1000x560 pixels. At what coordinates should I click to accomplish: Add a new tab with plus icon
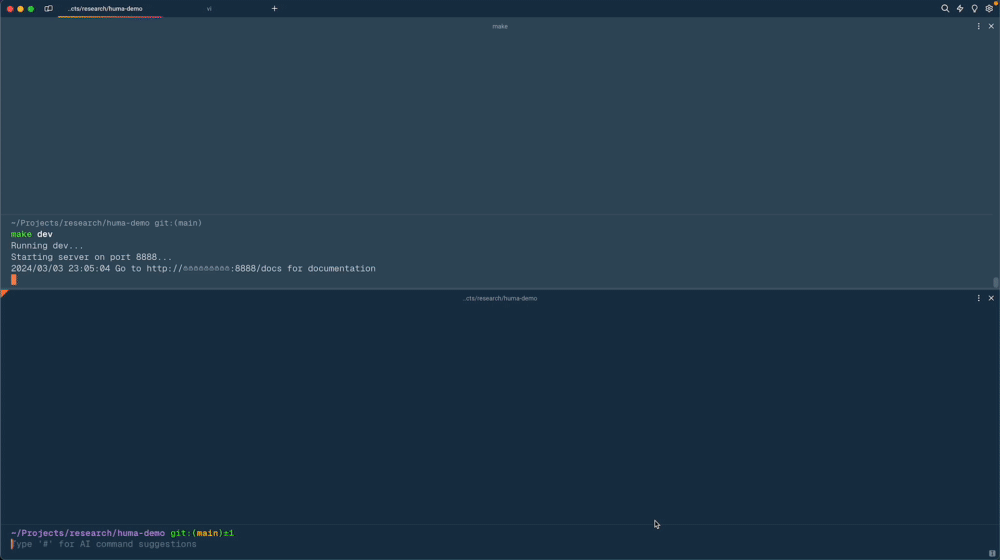point(274,8)
